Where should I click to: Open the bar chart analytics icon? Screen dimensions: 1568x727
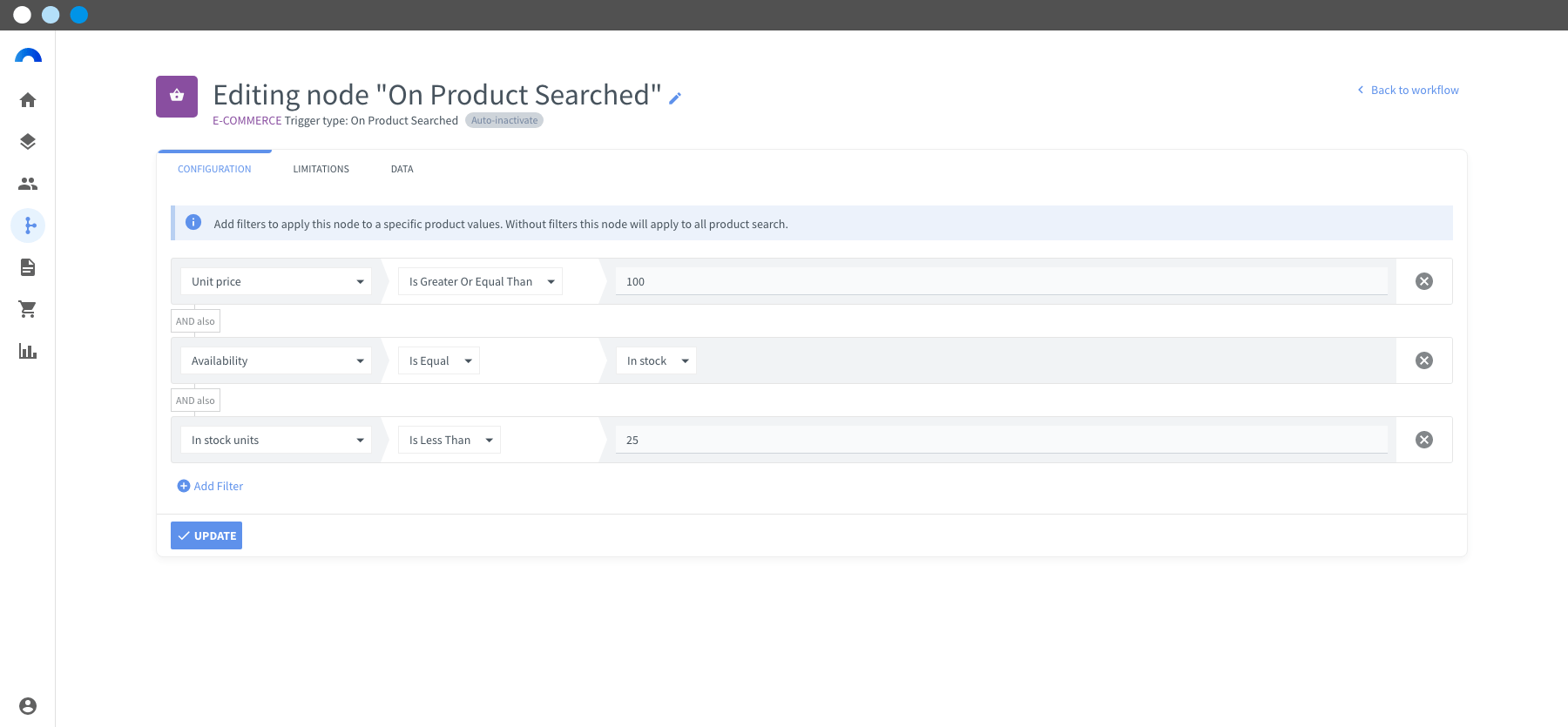[28, 351]
